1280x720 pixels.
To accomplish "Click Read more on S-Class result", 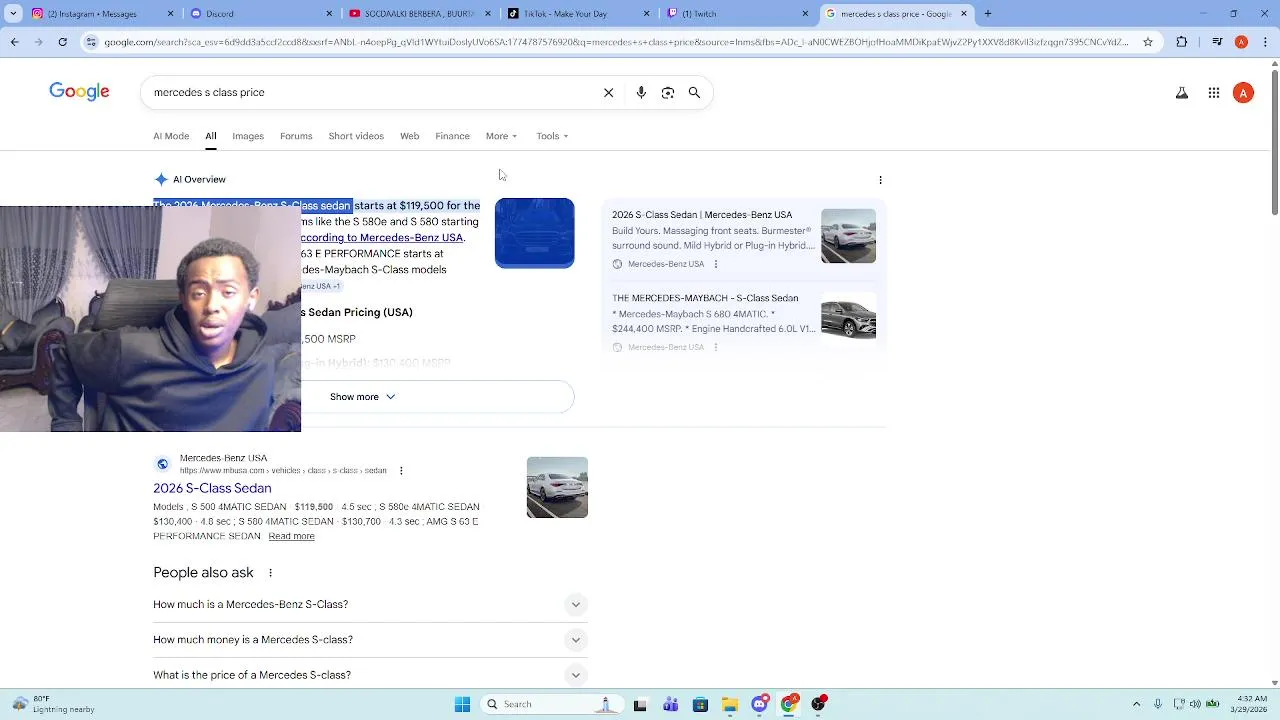I will pyautogui.click(x=291, y=536).
